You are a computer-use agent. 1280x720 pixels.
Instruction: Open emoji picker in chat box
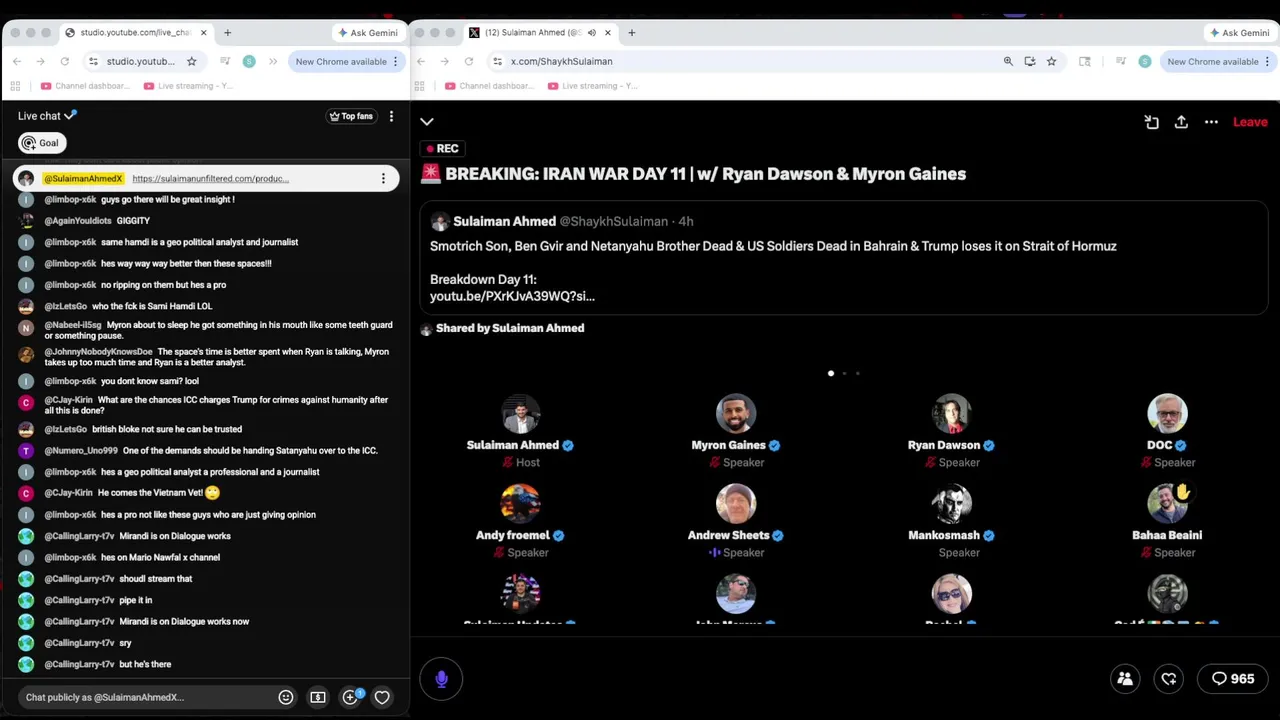pyautogui.click(x=286, y=697)
